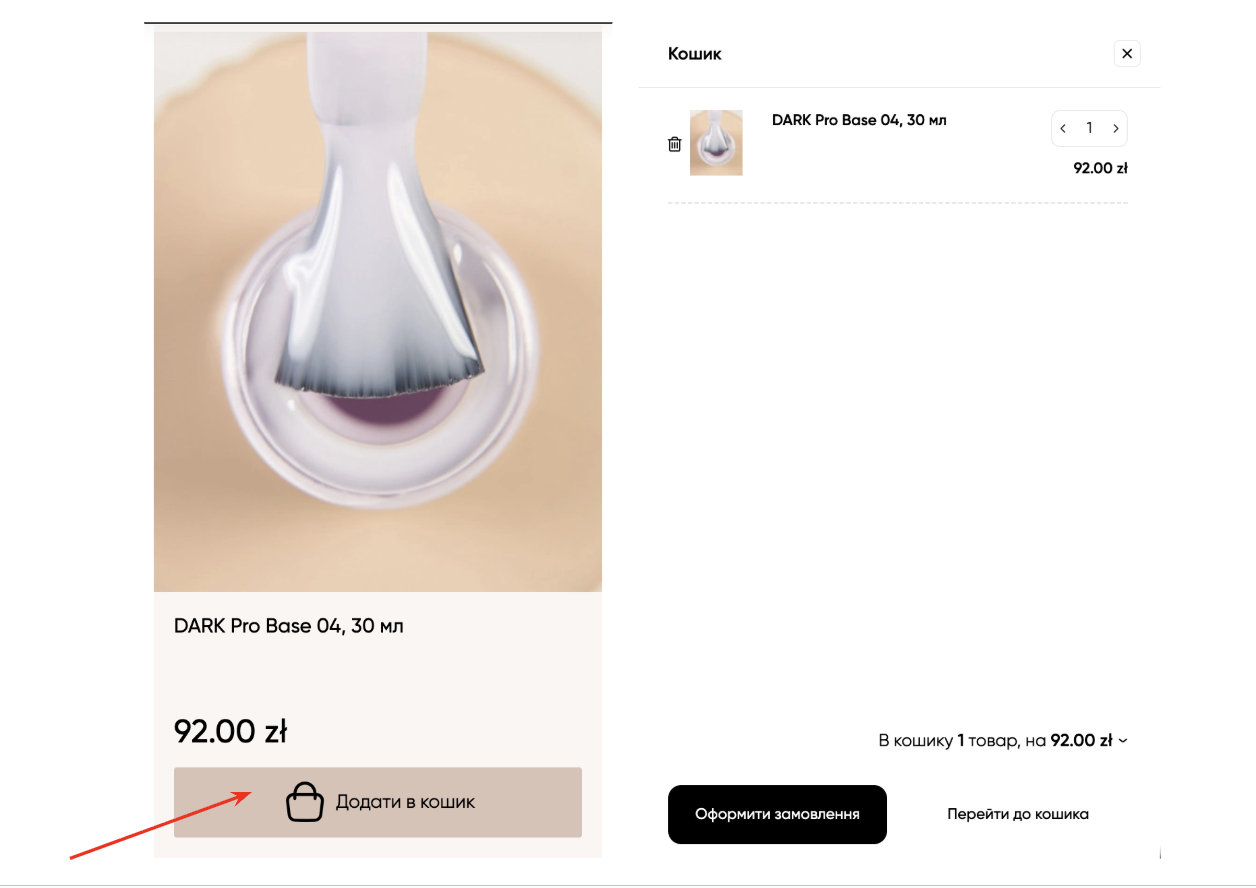Click the large 92.00 zł product price

click(x=231, y=731)
